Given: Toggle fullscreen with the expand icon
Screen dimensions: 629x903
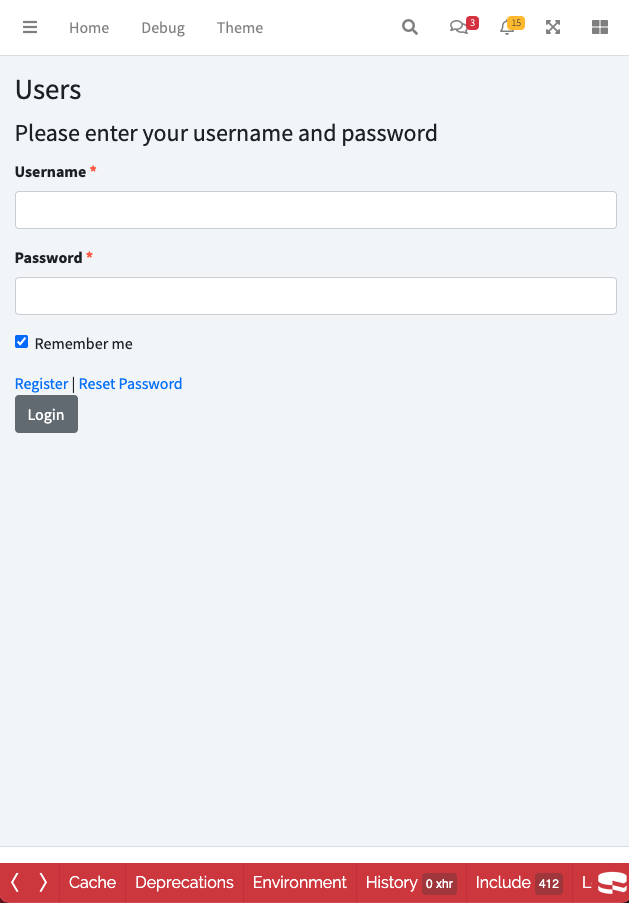Looking at the screenshot, I should click(553, 28).
